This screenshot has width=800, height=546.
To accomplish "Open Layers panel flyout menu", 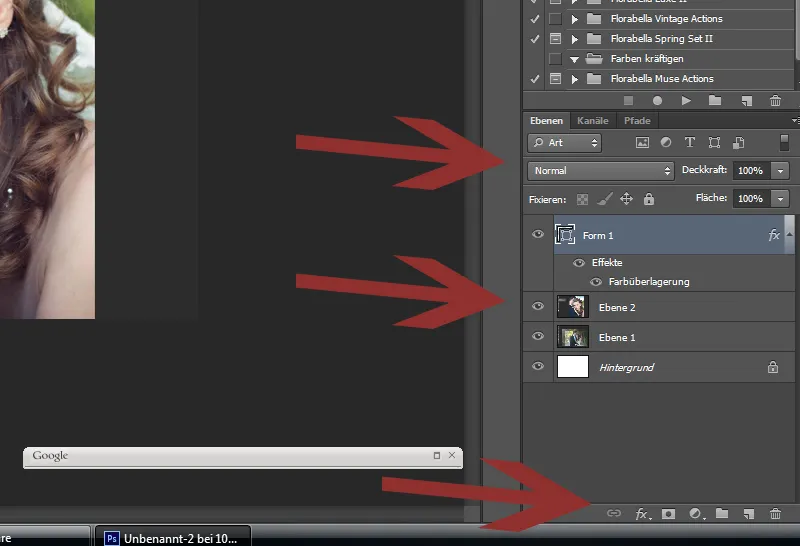I will pyautogui.click(x=795, y=120).
